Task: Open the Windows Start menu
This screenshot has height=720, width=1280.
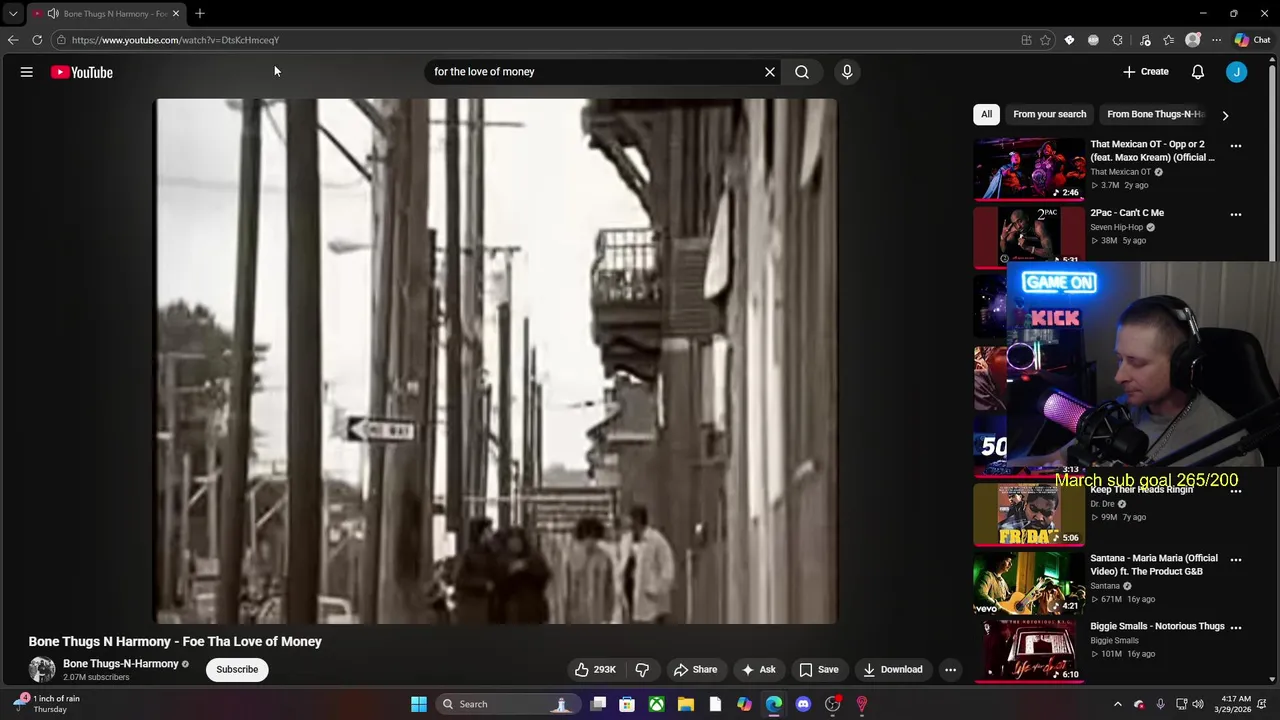Action: pos(419,704)
